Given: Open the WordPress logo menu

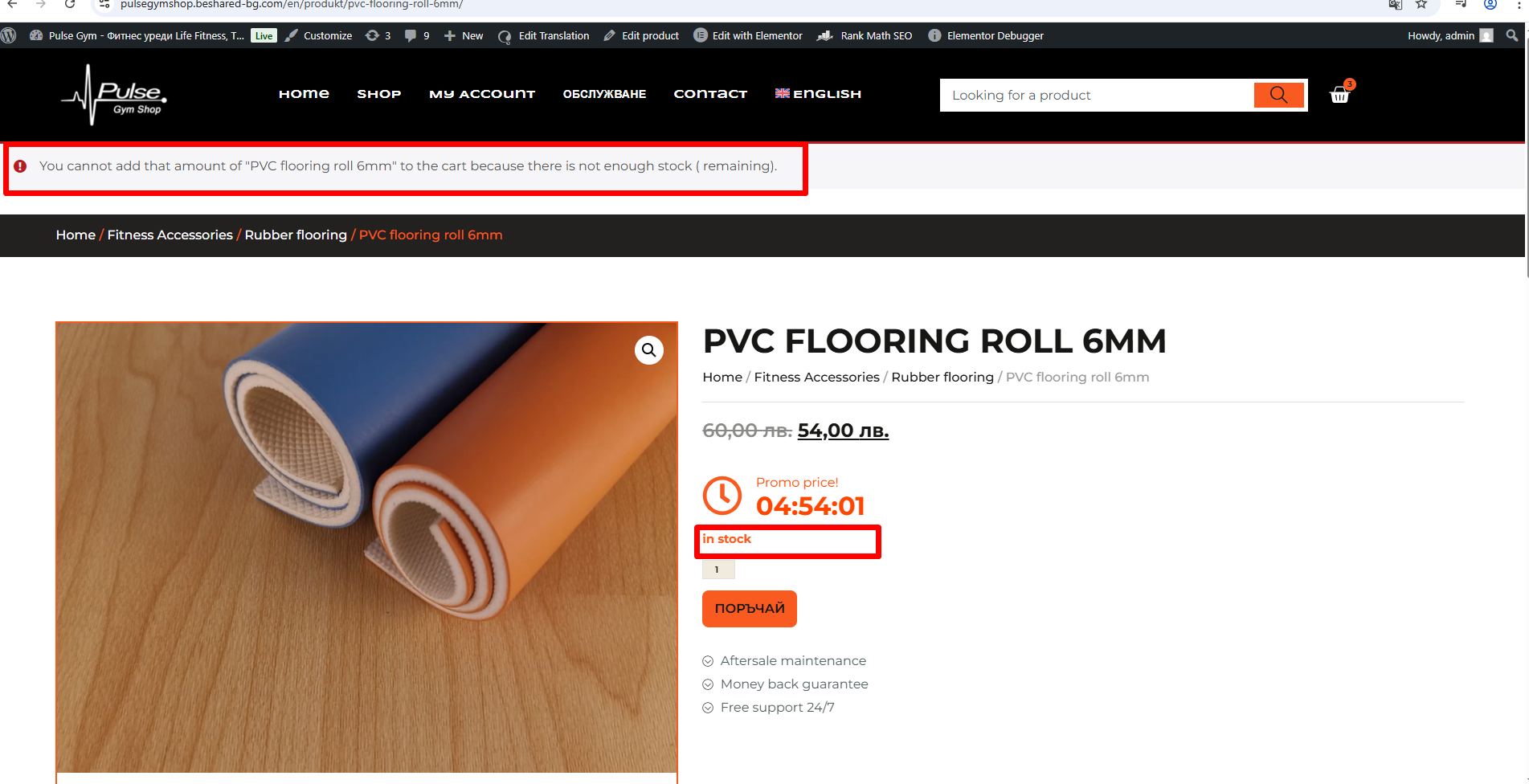Looking at the screenshot, I should pyautogui.click(x=9, y=35).
